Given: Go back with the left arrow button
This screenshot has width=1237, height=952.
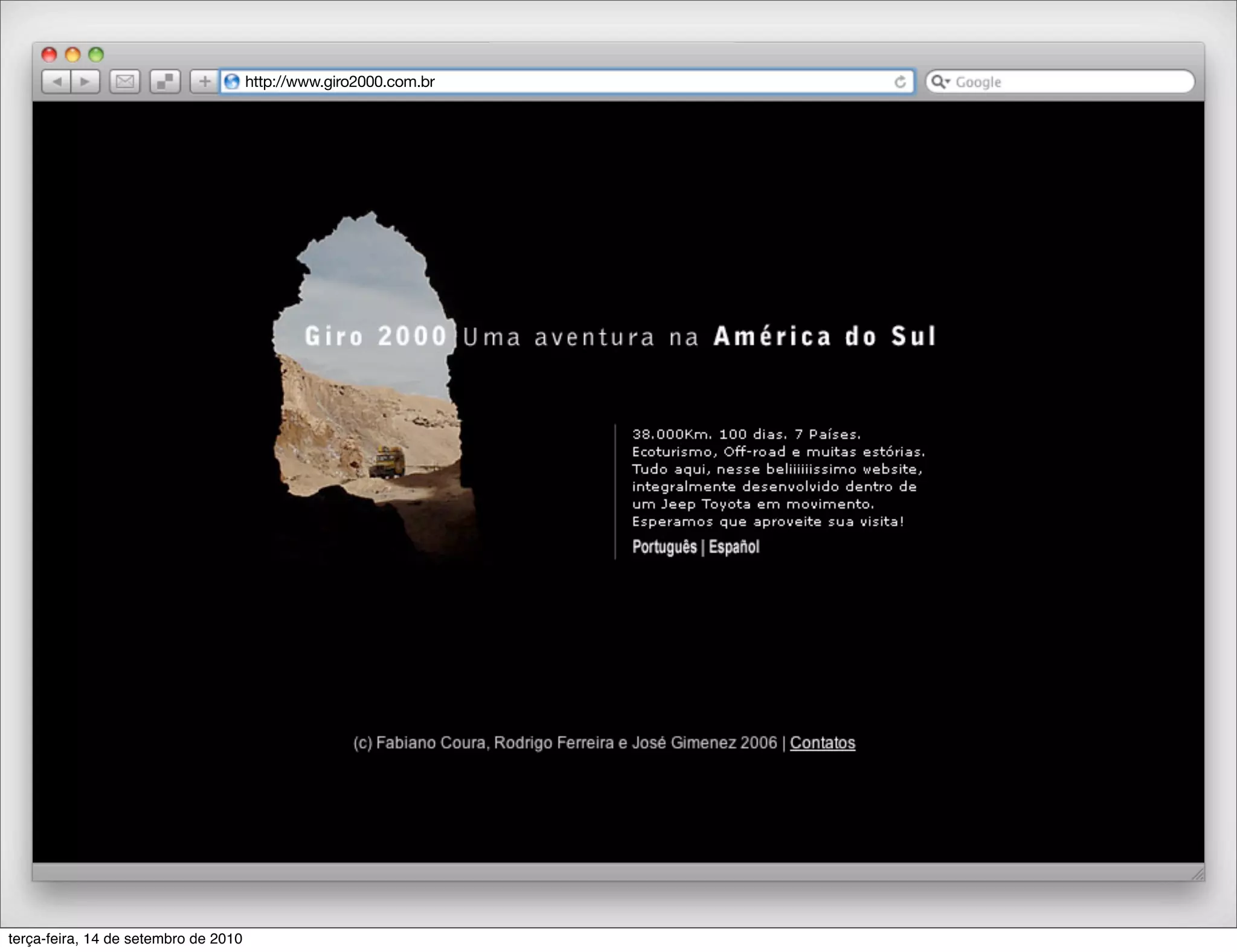Looking at the screenshot, I should [x=57, y=82].
